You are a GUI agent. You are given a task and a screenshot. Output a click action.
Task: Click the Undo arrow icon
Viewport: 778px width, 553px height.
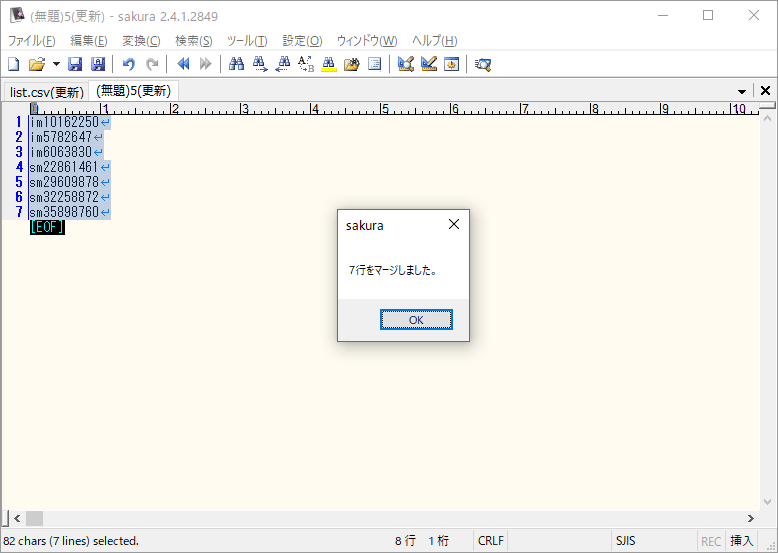(x=128, y=64)
